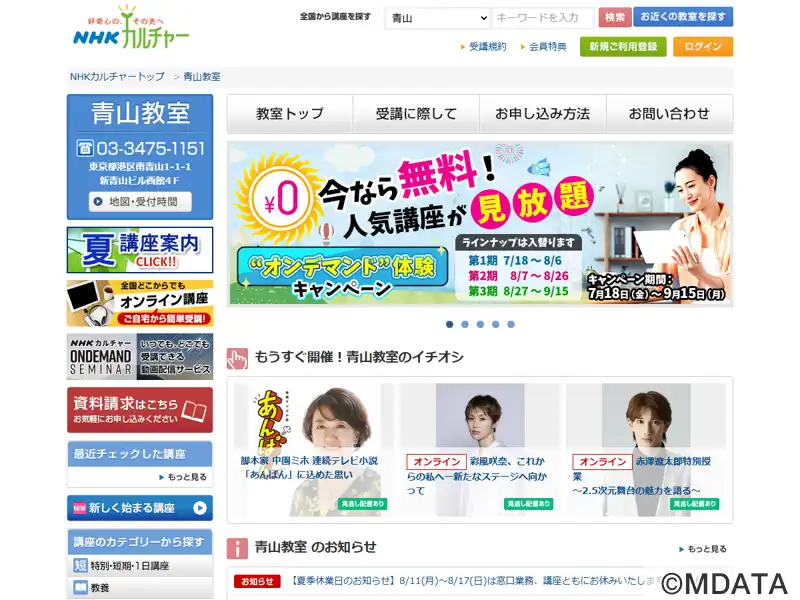Open the お申し込み方法 tab
The width and height of the screenshot is (800, 600).
[543, 114]
